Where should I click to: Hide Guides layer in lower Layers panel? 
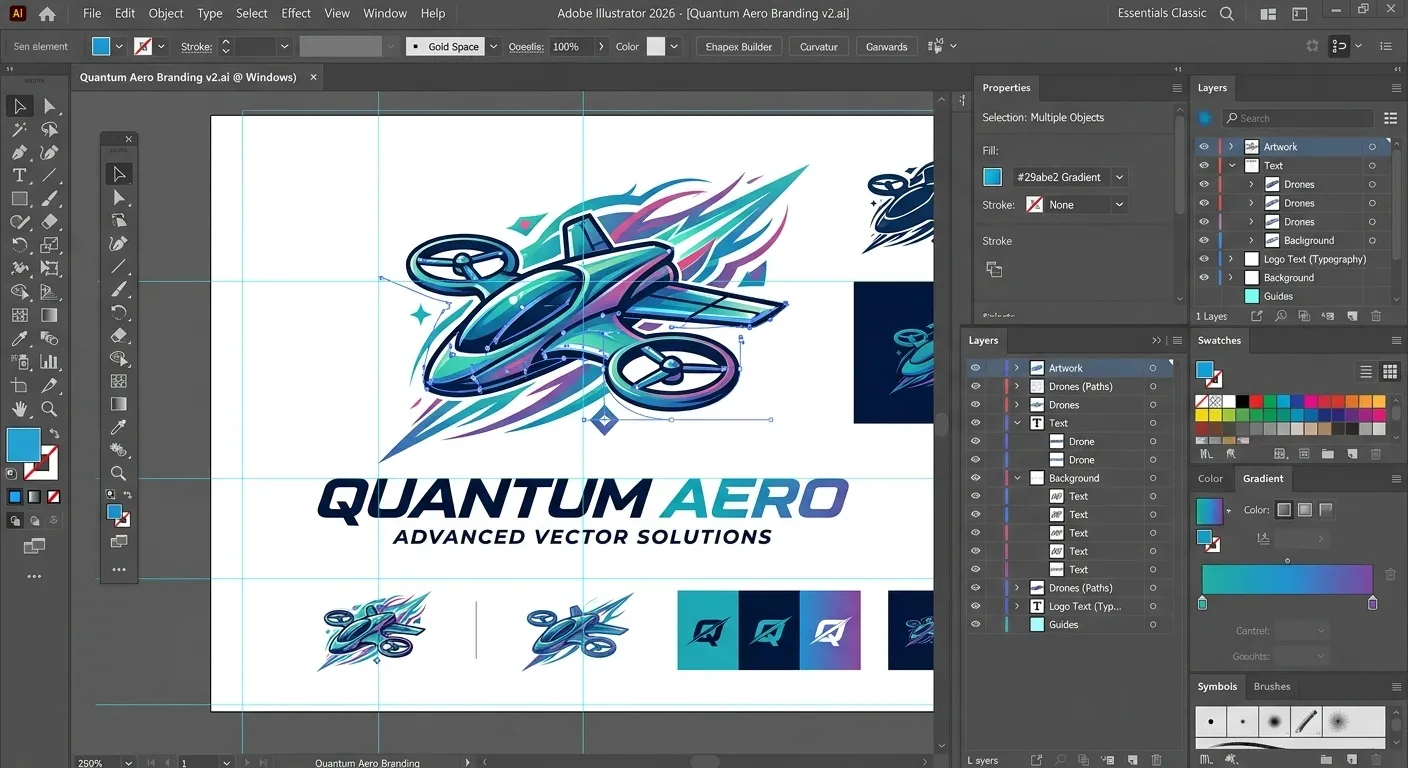pyautogui.click(x=975, y=624)
